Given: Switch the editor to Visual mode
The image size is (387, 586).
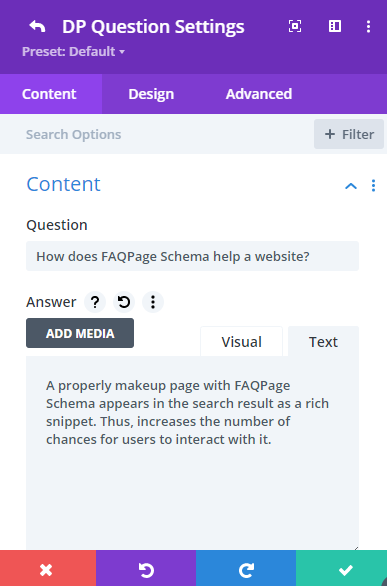Looking at the screenshot, I should pos(242,342).
